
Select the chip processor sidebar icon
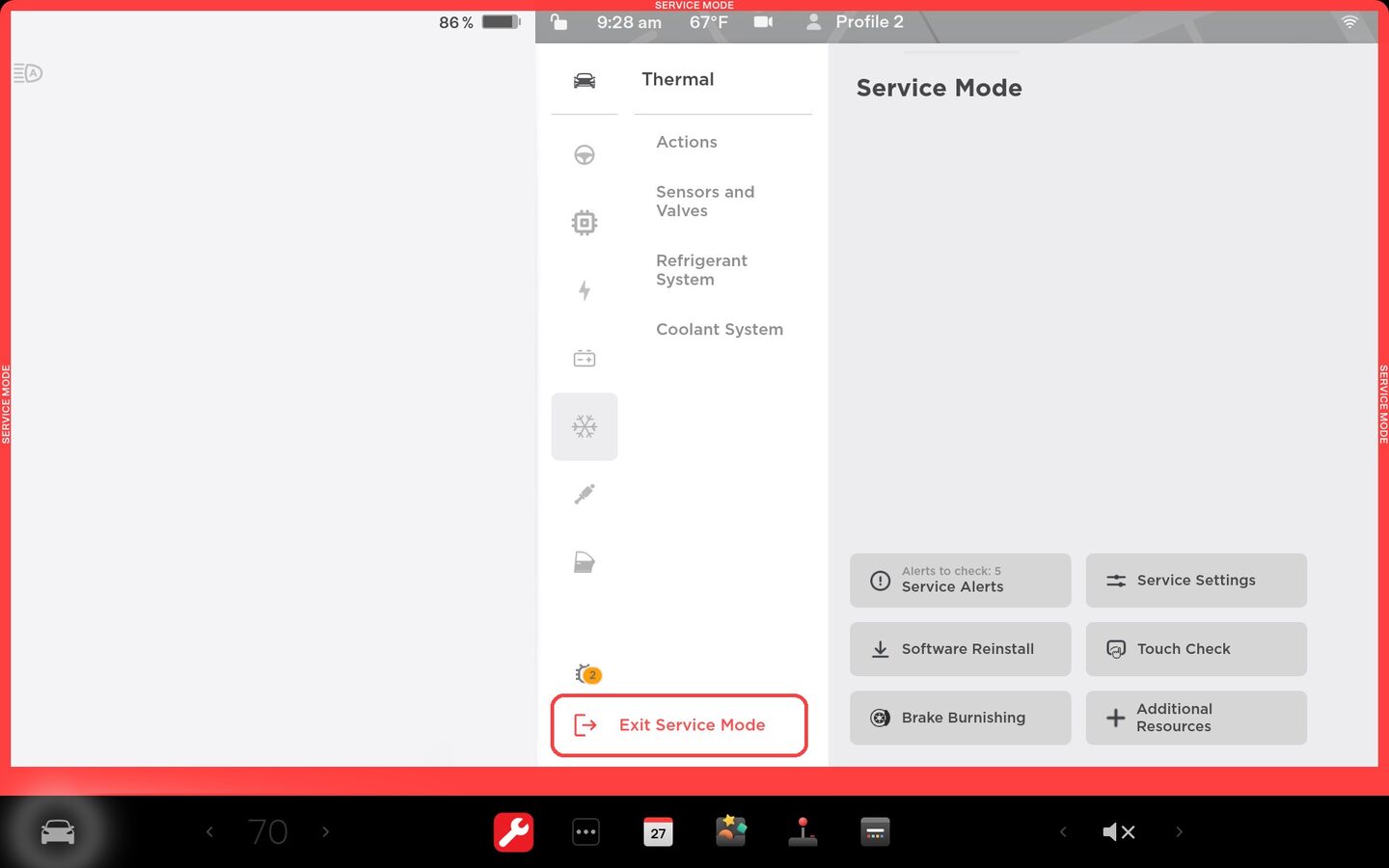584,223
